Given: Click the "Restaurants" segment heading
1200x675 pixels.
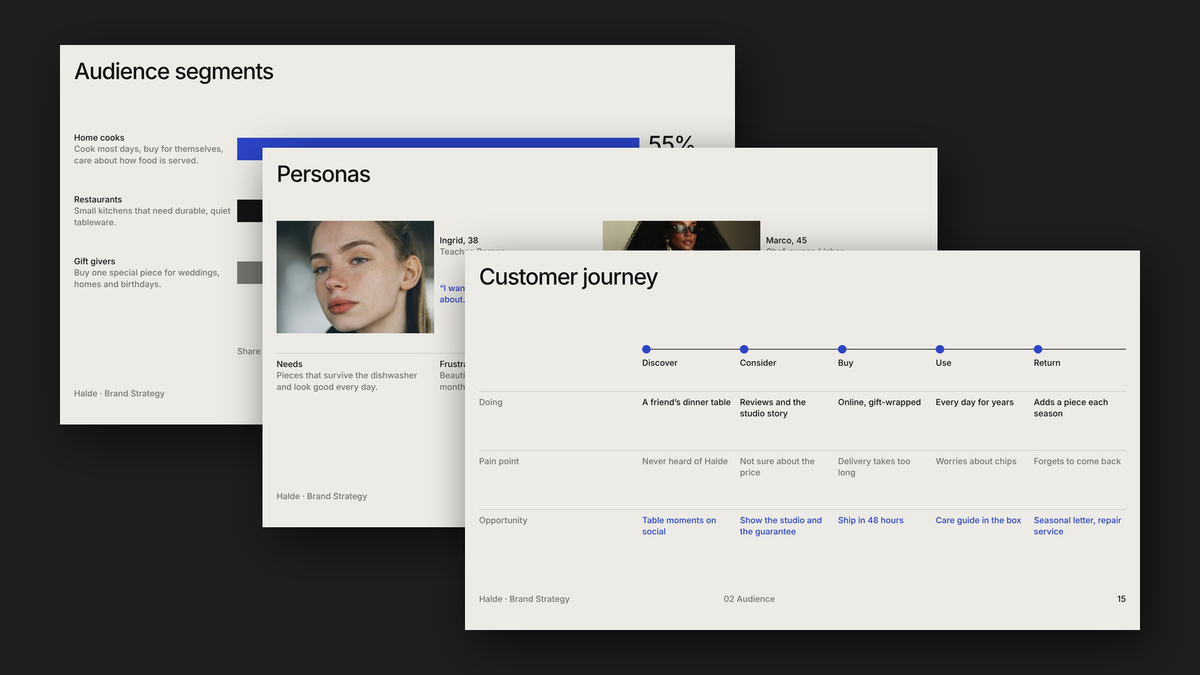Looking at the screenshot, I should (98, 200).
